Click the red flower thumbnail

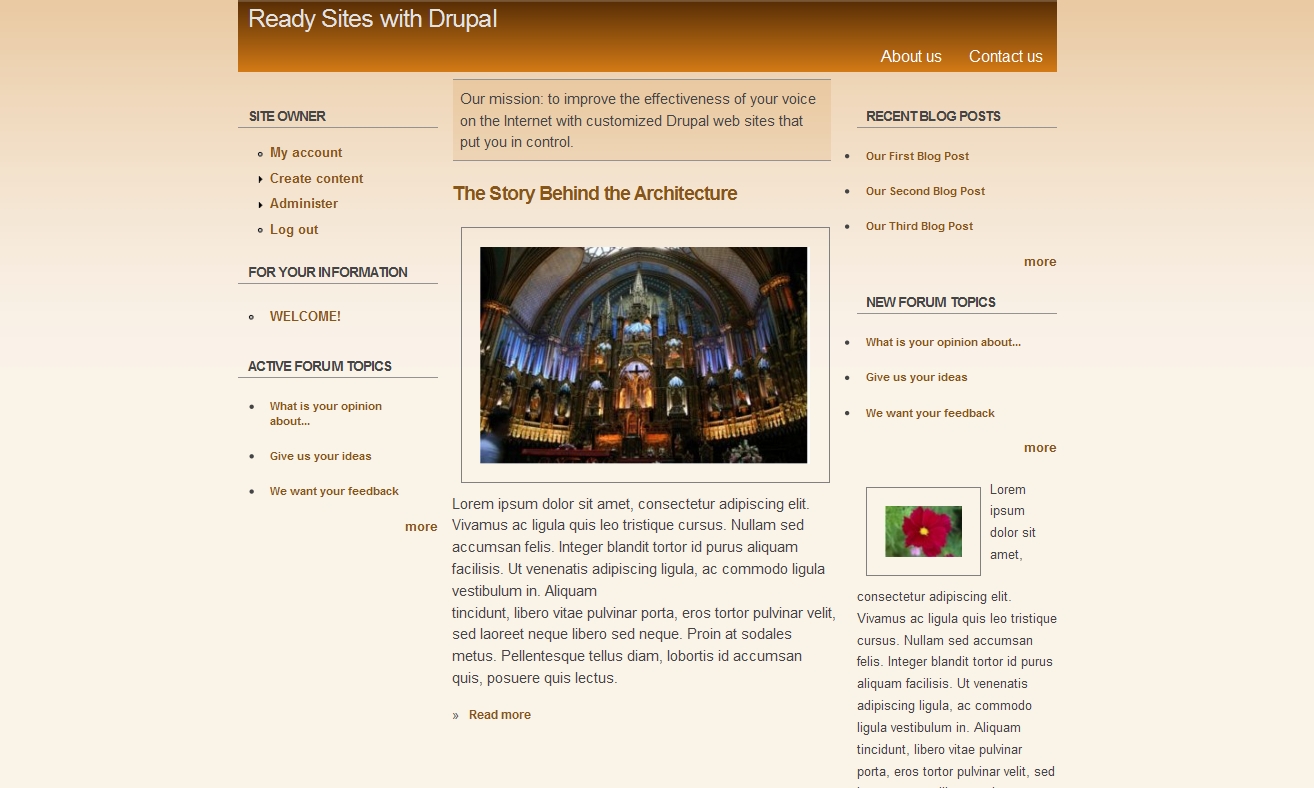(x=923, y=531)
